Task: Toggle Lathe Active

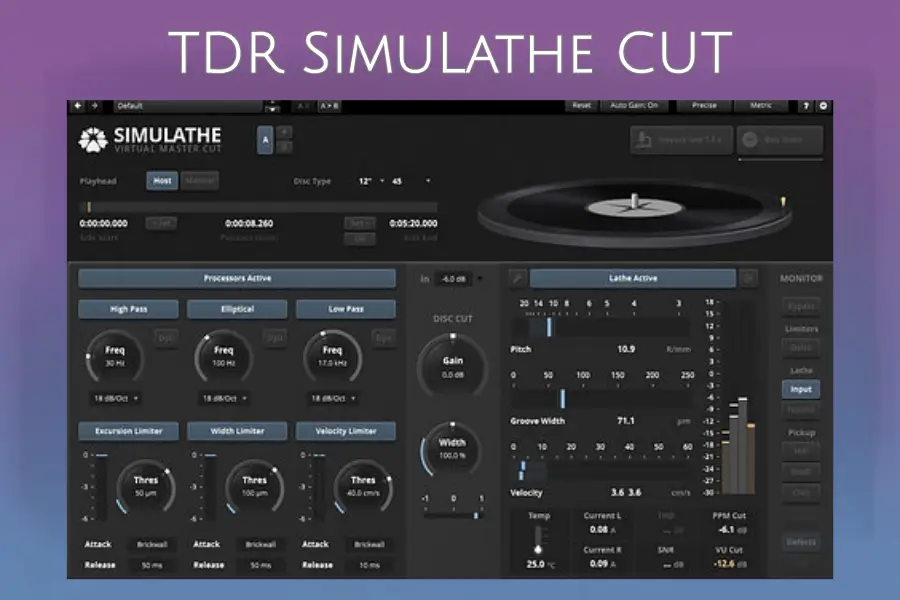Action: tap(633, 278)
